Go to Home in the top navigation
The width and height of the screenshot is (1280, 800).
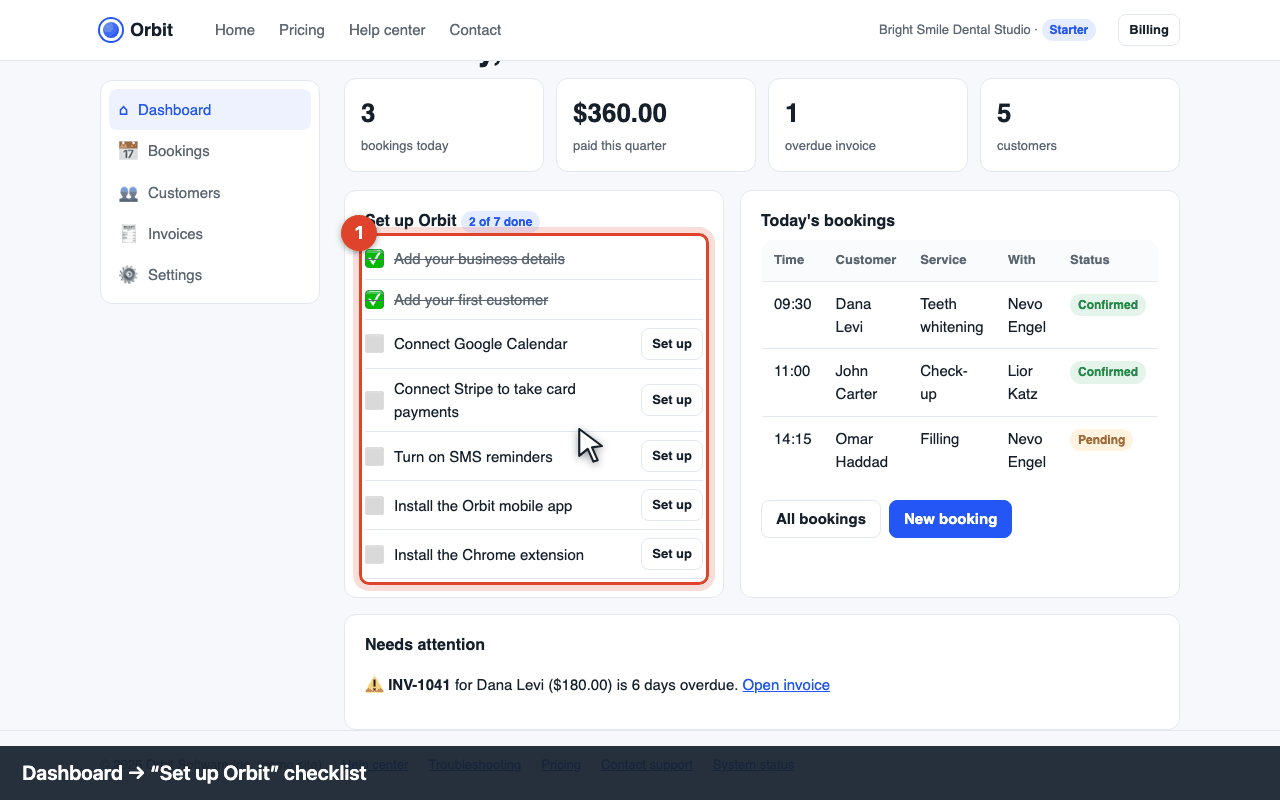pos(235,30)
